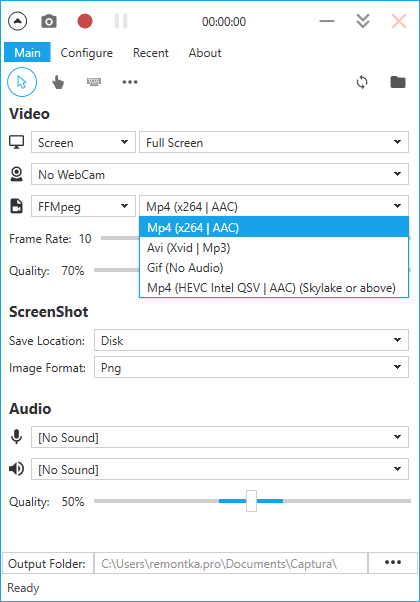Open the No WebCam dropdown
420x602 pixels.
click(220, 174)
